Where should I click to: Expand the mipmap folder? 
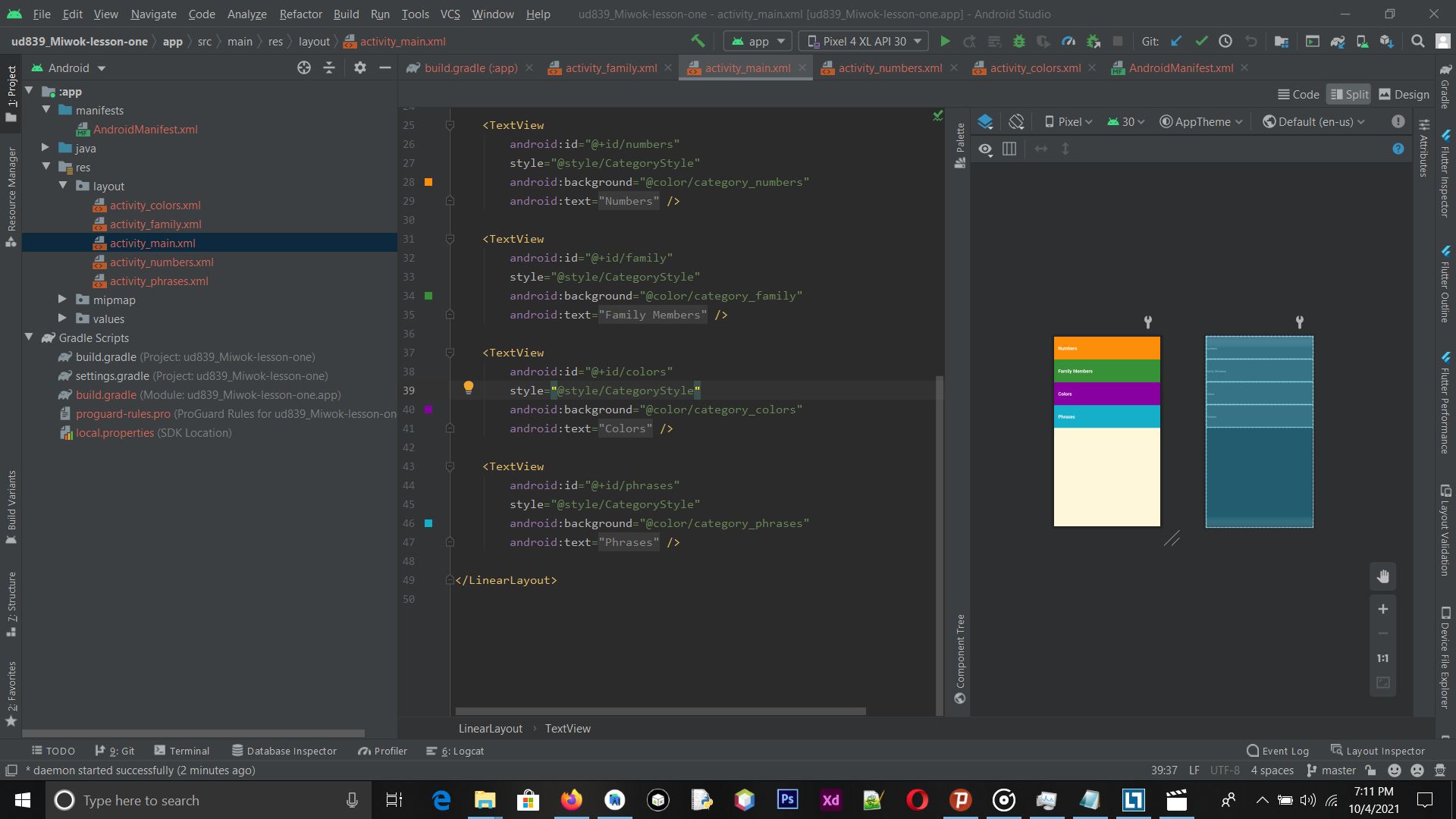[62, 300]
